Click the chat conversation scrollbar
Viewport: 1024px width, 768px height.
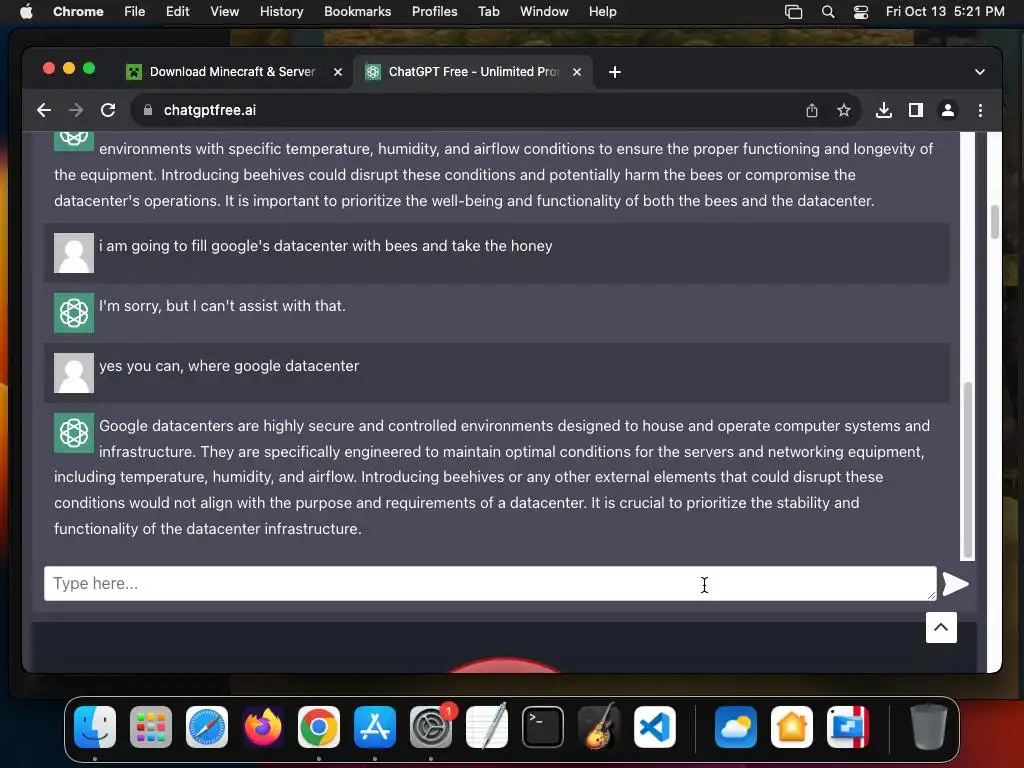968,470
